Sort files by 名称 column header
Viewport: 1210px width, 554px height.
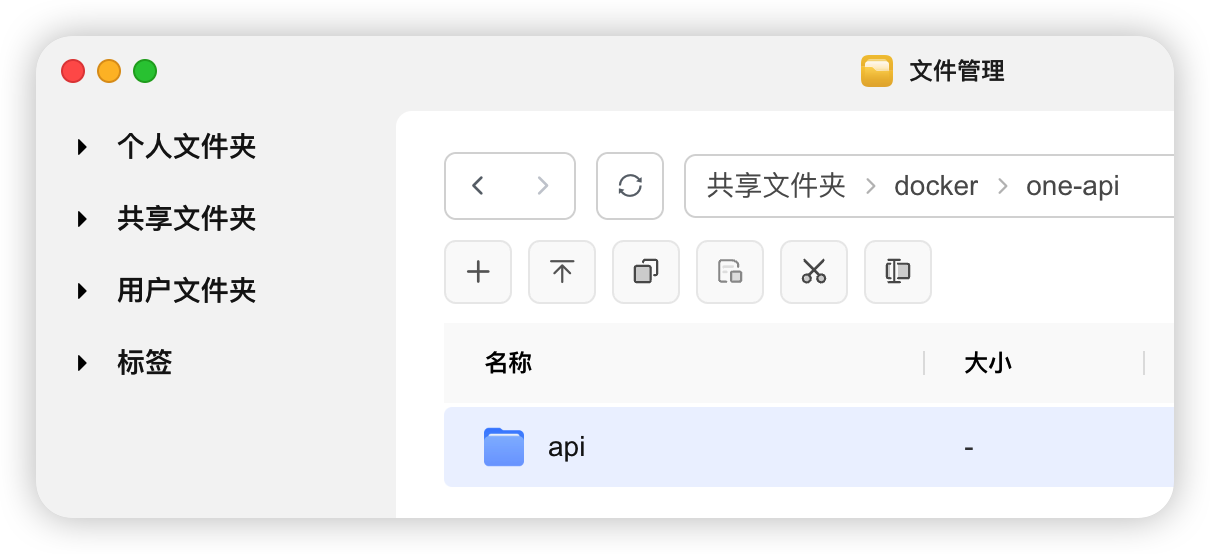pos(508,363)
